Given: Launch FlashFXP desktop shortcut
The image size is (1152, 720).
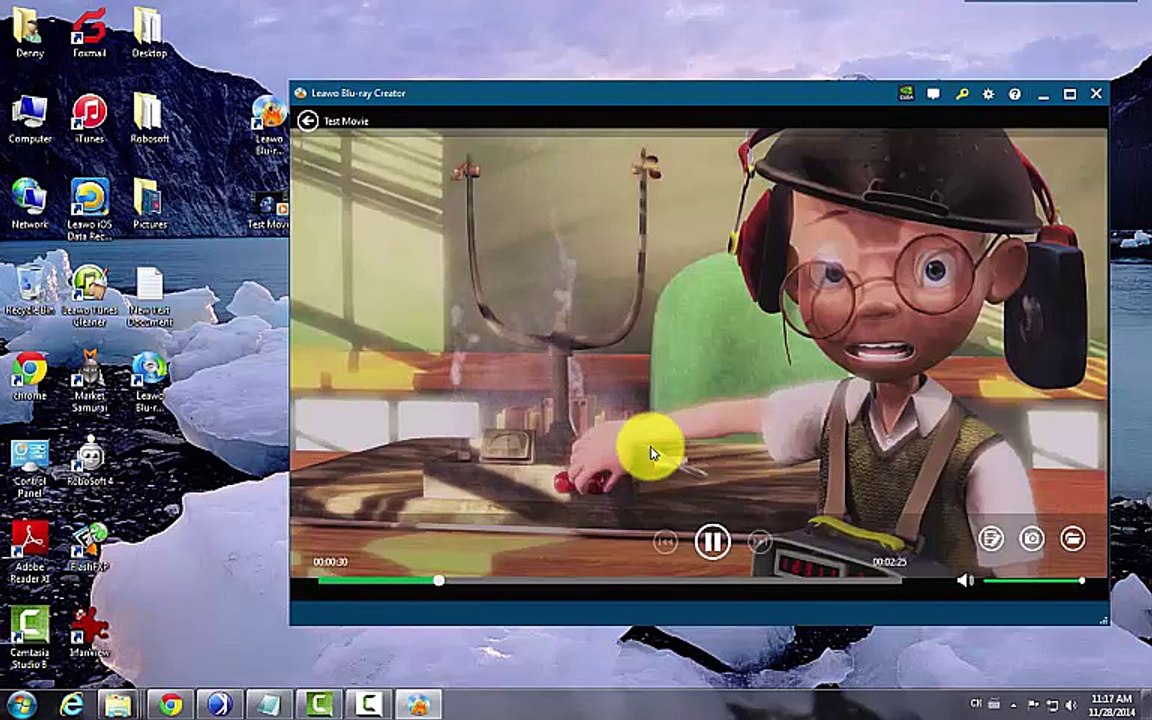Looking at the screenshot, I should pos(89,547).
